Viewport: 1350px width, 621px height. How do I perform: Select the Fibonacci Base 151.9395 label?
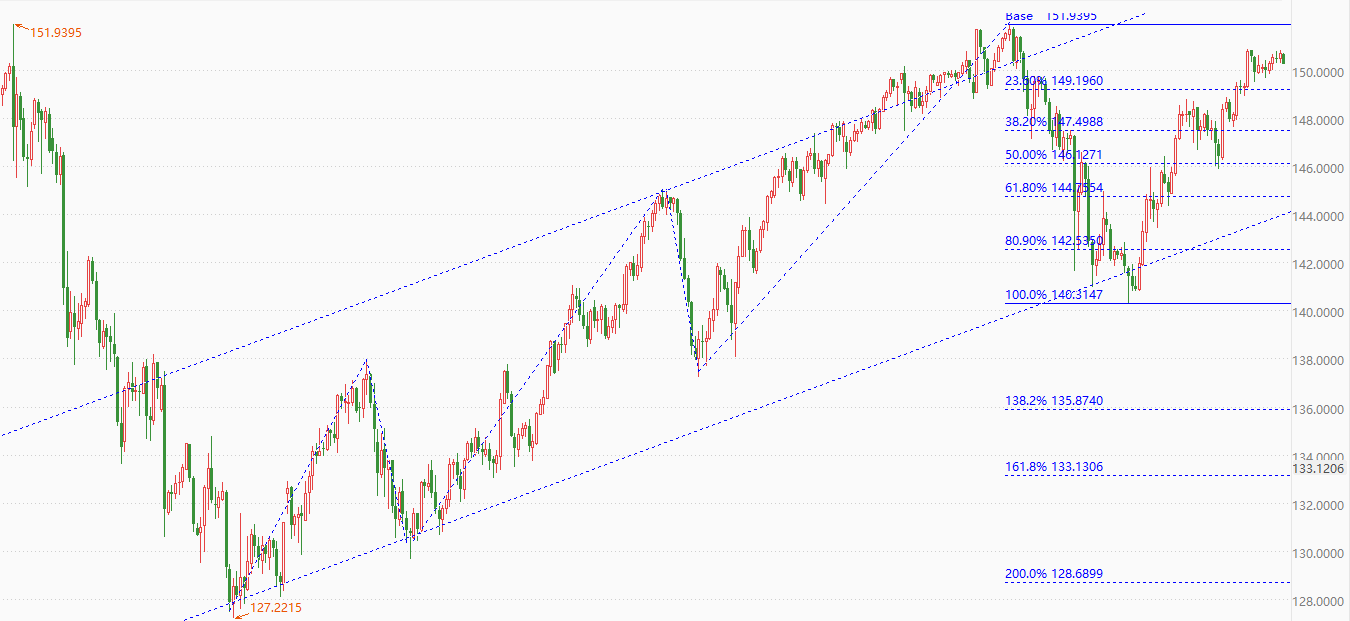1051,16
